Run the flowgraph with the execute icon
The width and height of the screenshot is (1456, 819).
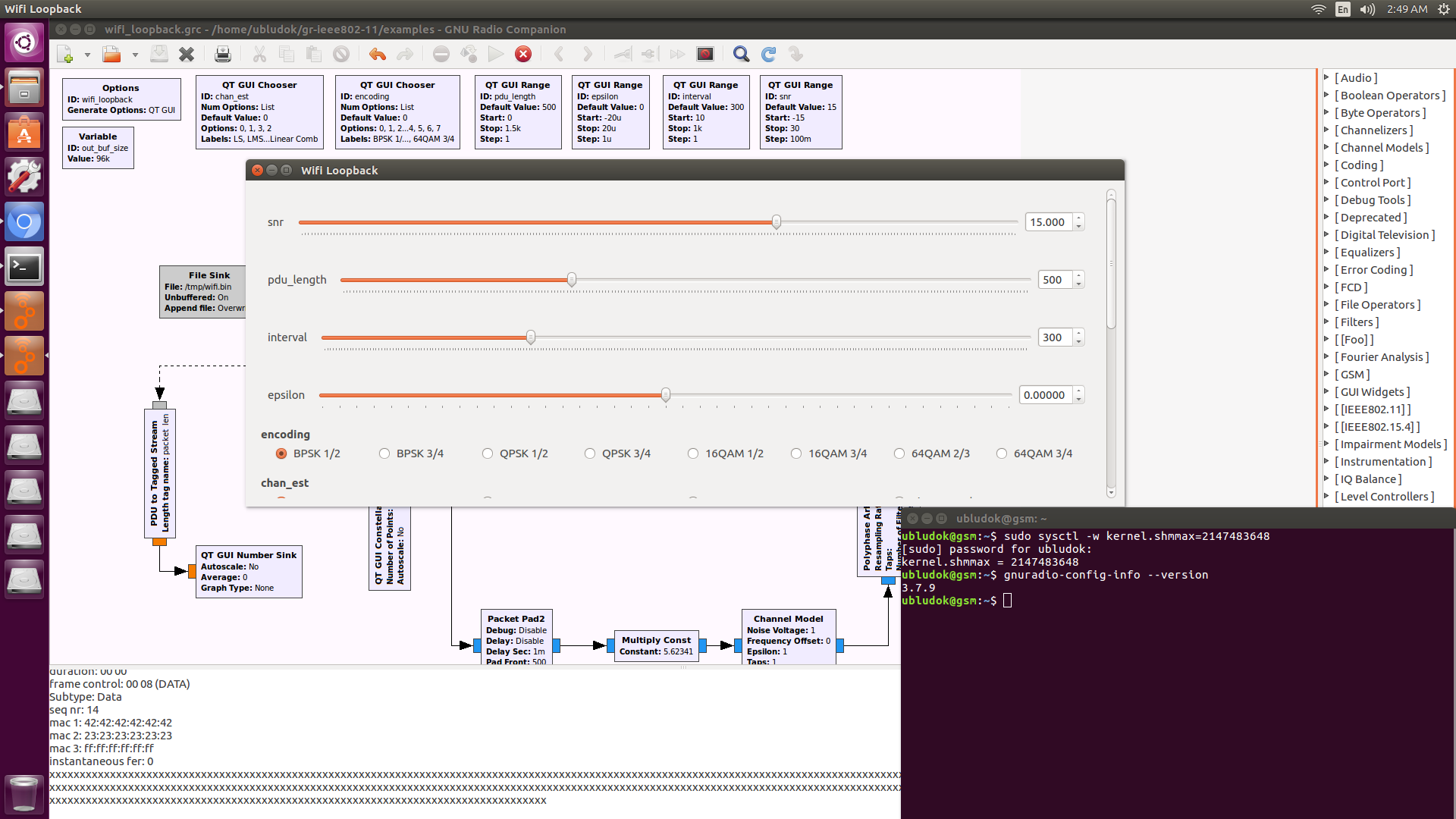pos(495,54)
